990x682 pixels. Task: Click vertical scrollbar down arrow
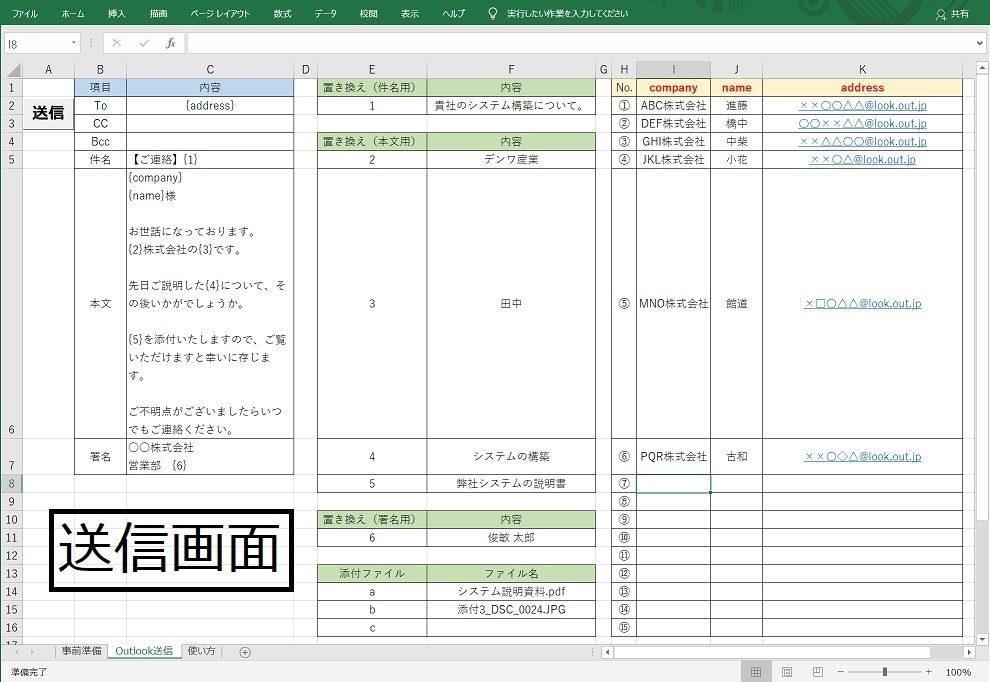click(982, 638)
